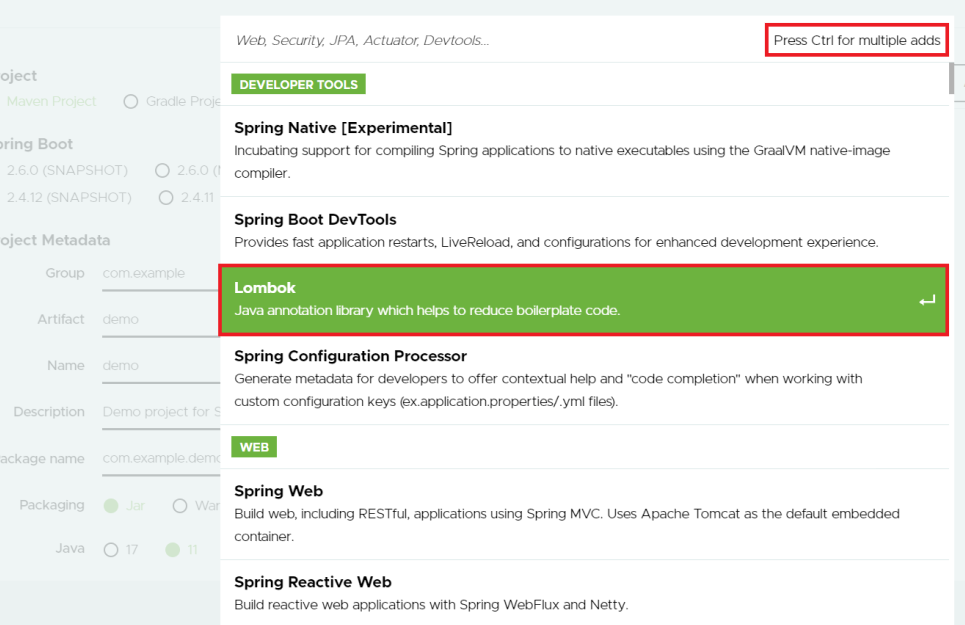Click the 2.4.12 (SNAPSHOT) version label
The width and height of the screenshot is (965, 625).
coord(69,197)
